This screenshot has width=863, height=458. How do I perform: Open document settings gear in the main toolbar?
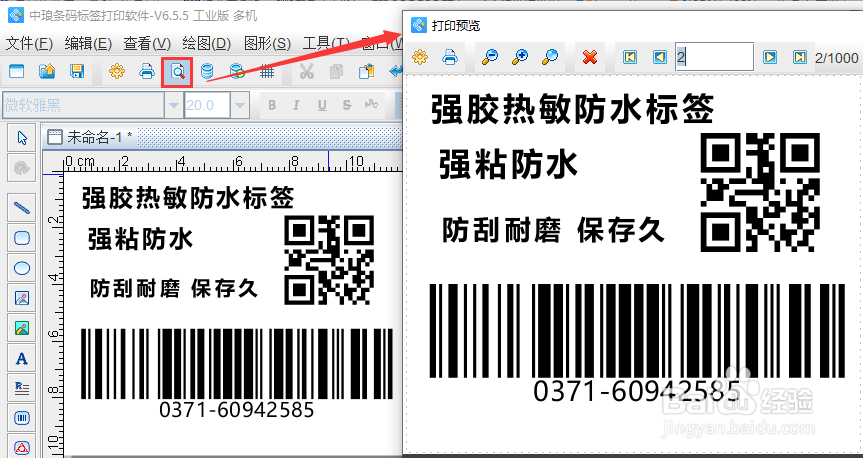(117, 71)
